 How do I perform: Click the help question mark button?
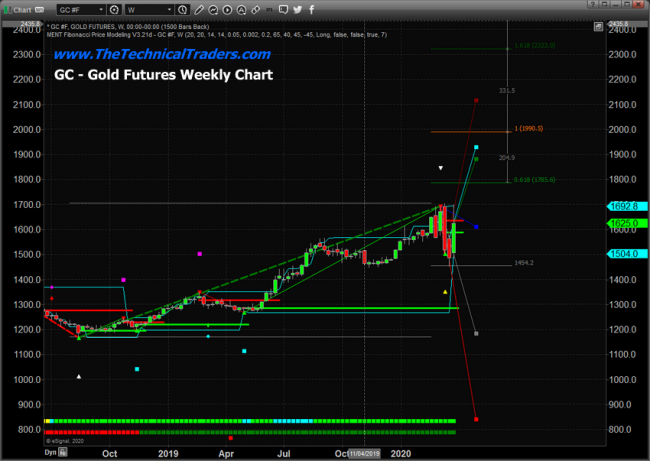coord(593,4)
